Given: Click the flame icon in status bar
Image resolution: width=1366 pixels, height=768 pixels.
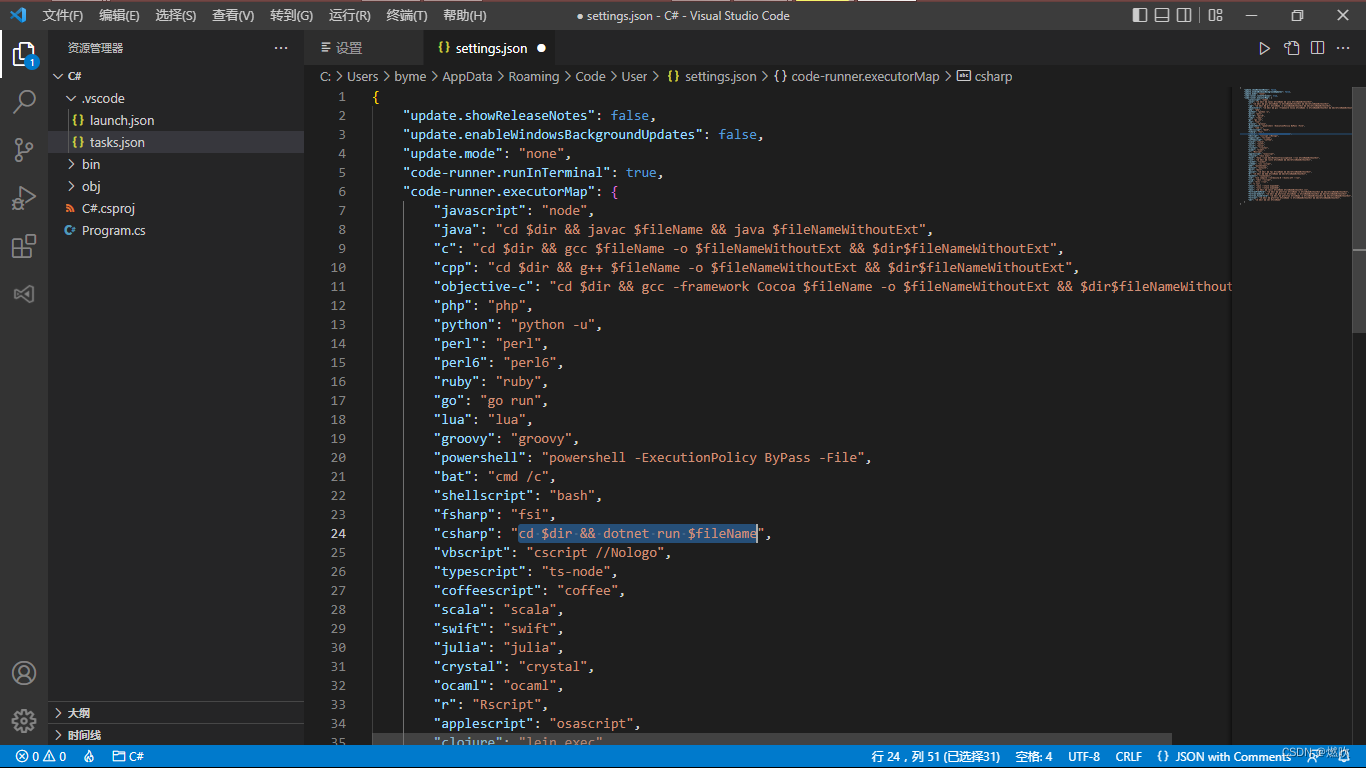Looking at the screenshot, I should click(89, 757).
